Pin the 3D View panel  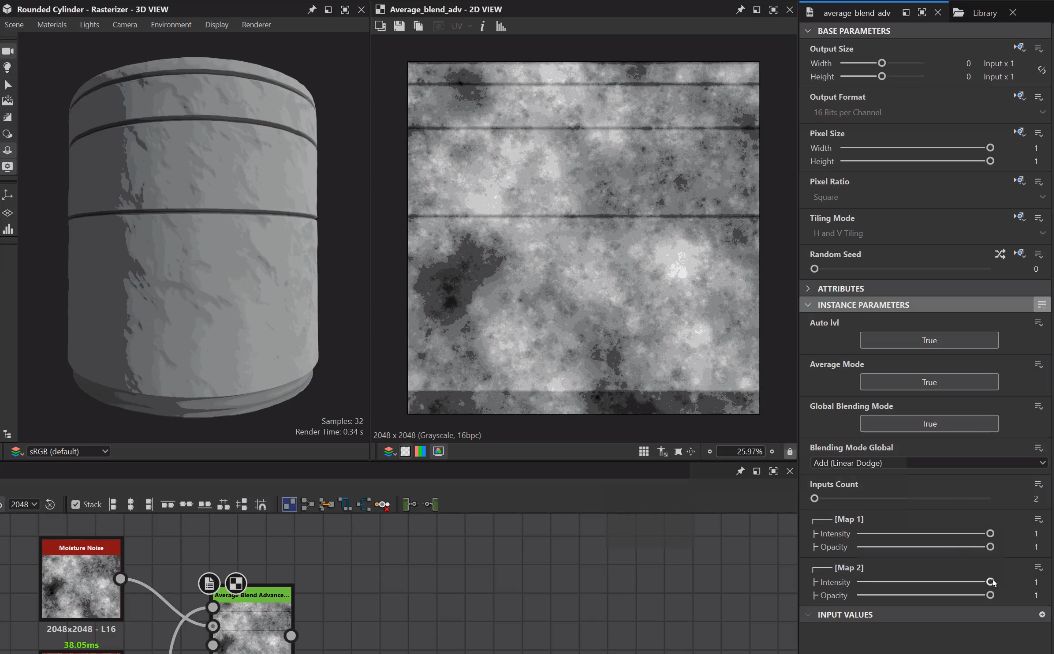[x=310, y=10]
